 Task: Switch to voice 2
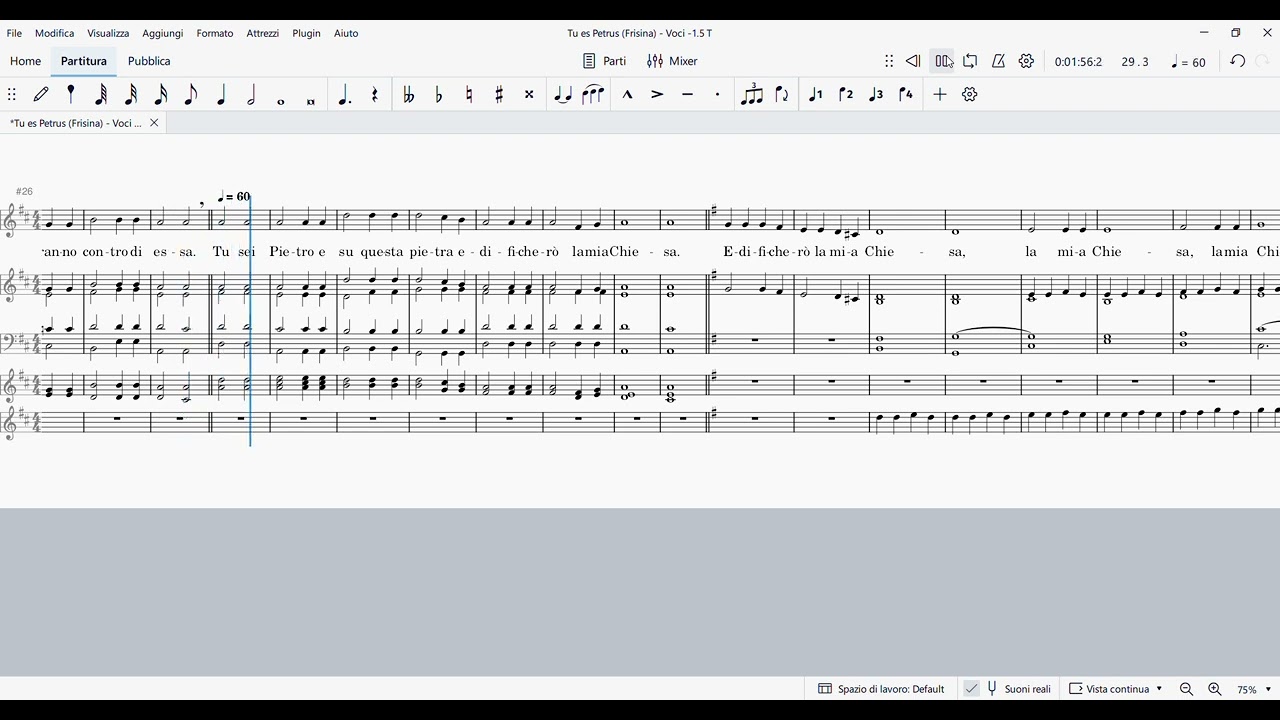[846, 94]
